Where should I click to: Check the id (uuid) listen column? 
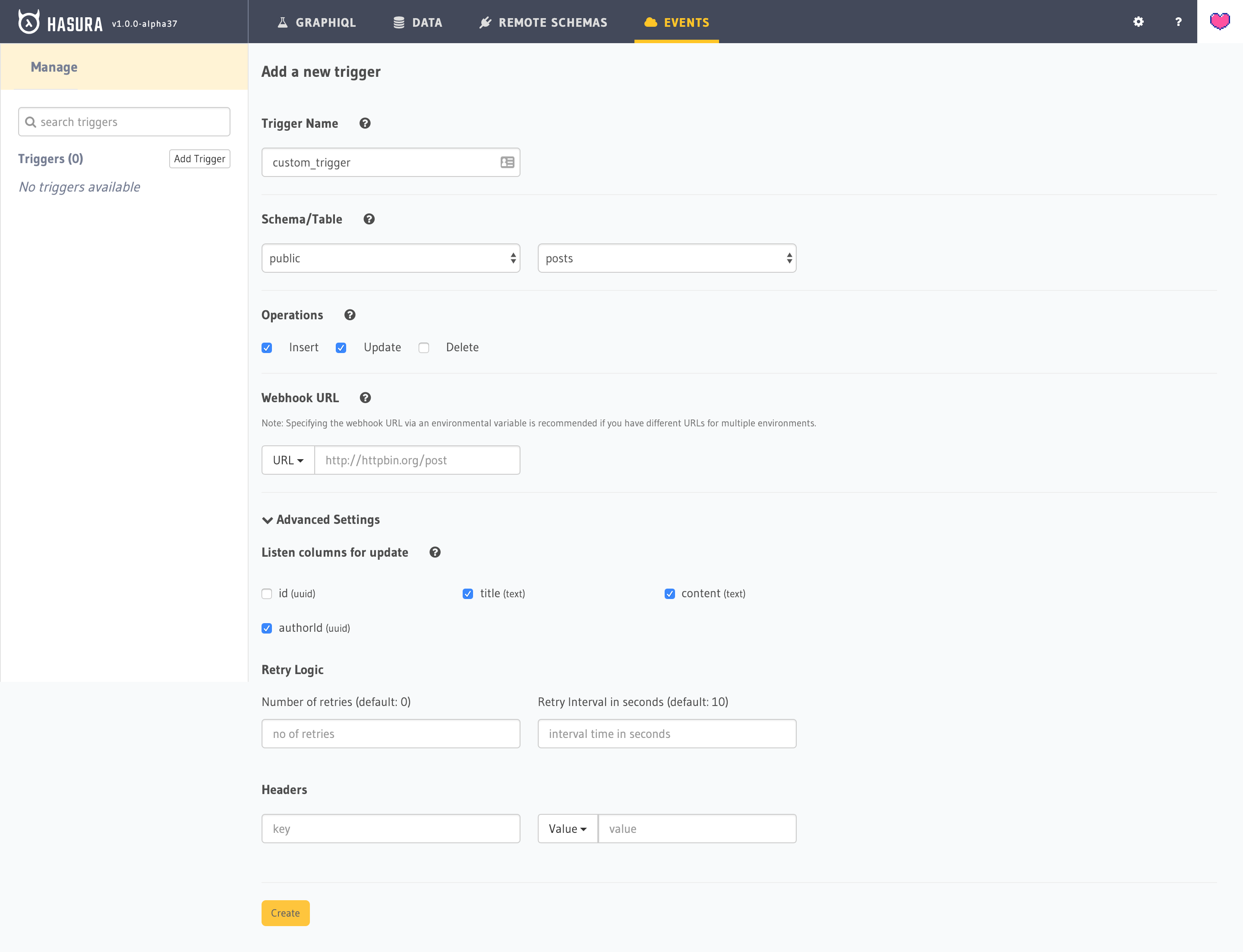pos(266,593)
